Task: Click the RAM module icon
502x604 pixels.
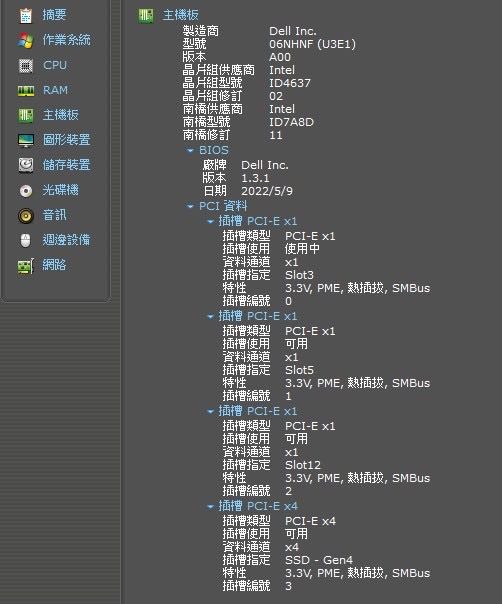Action: coord(26,91)
